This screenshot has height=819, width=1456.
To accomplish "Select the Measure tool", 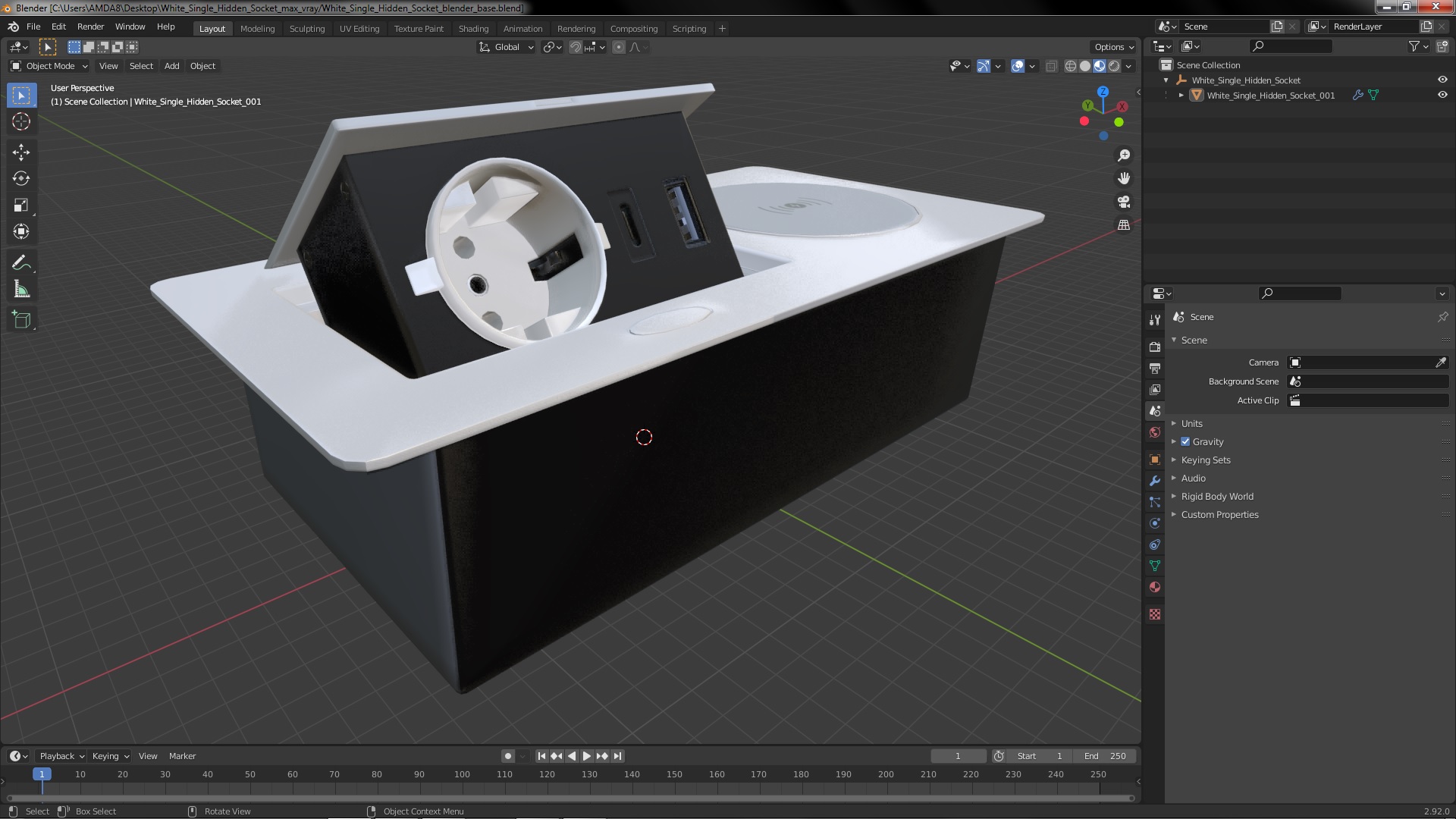I will (x=21, y=290).
